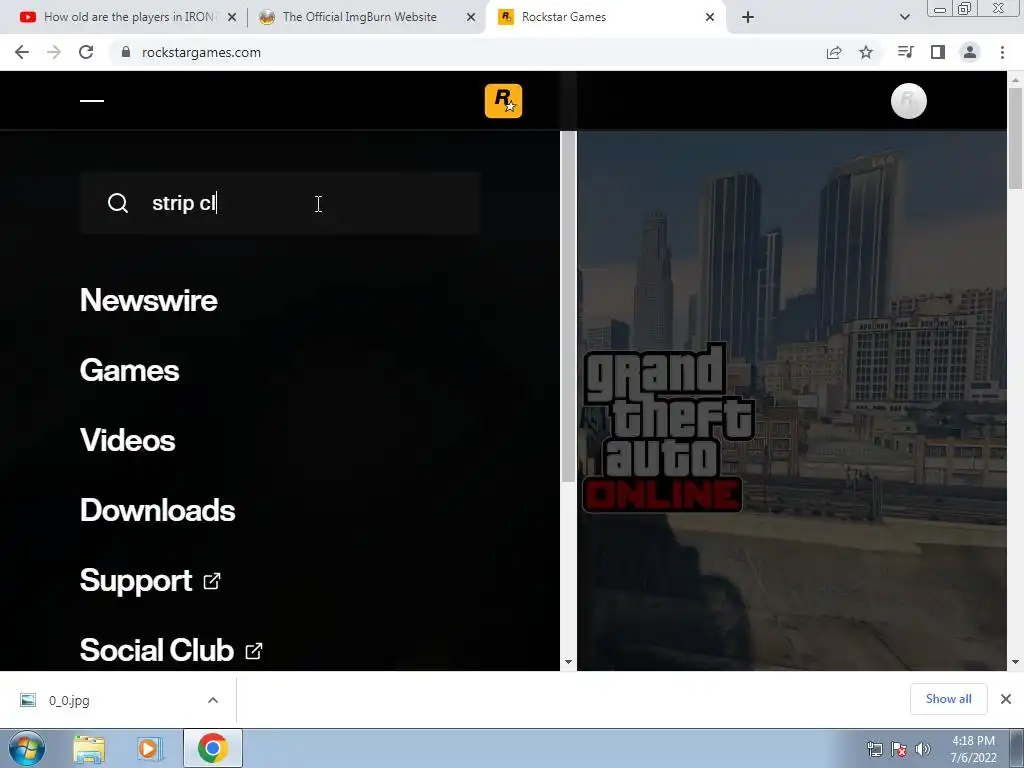Close the ImgBurn Website tab
This screenshot has width=1024, height=768.
point(470,17)
